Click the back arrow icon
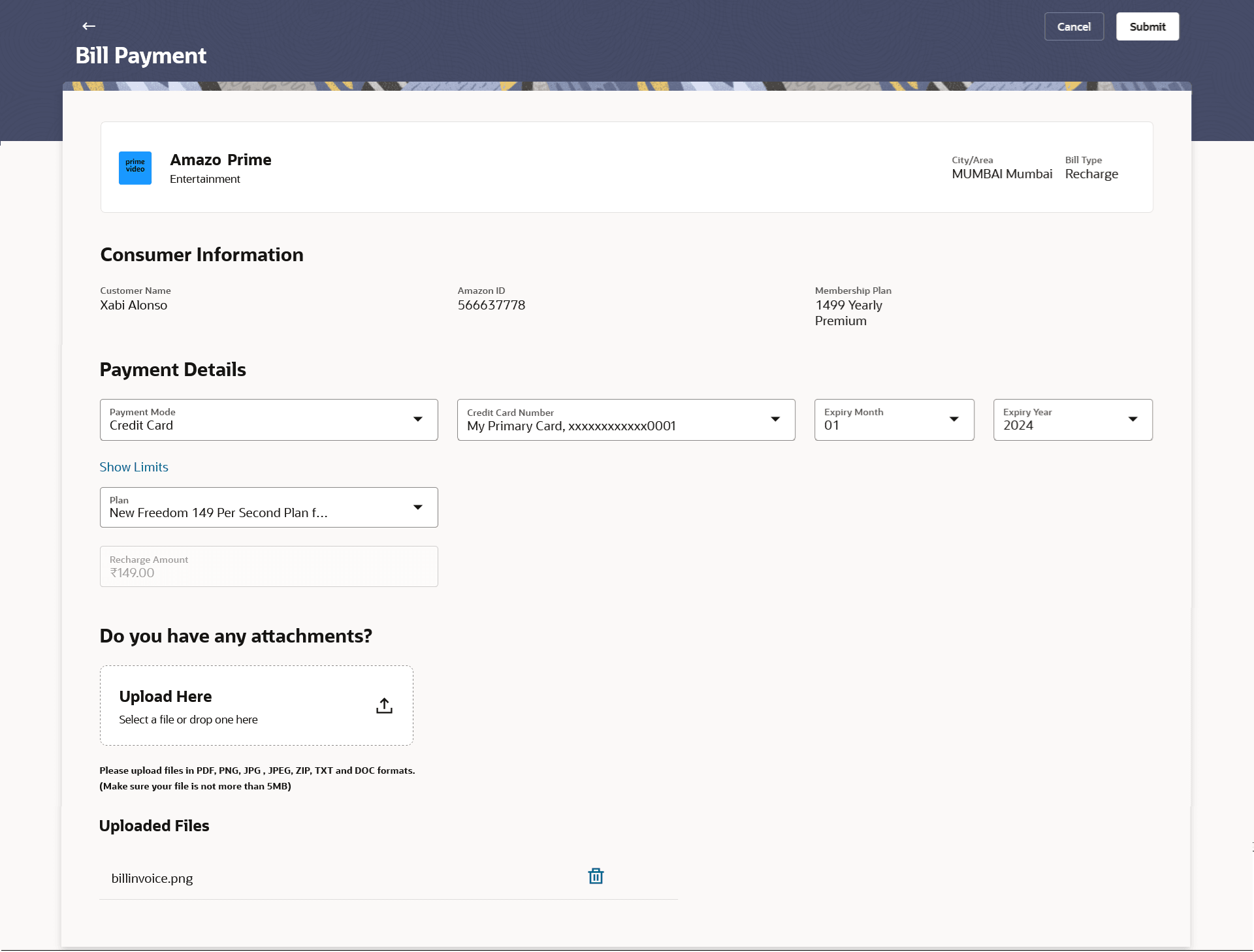This screenshot has width=1254, height=952. [89, 26]
